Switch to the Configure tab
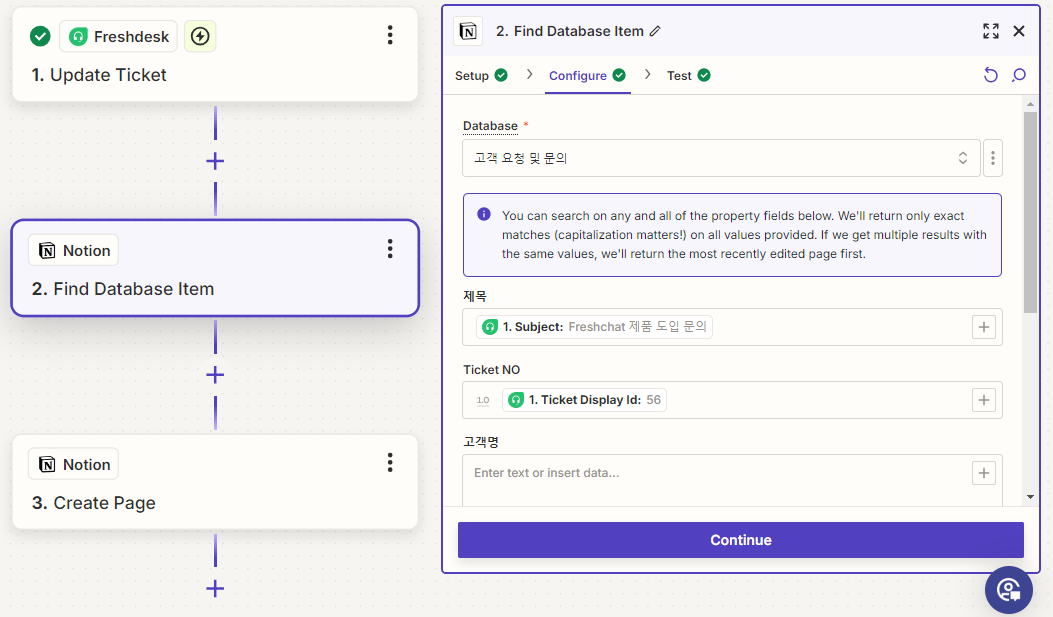This screenshot has height=617, width=1053. pos(587,75)
